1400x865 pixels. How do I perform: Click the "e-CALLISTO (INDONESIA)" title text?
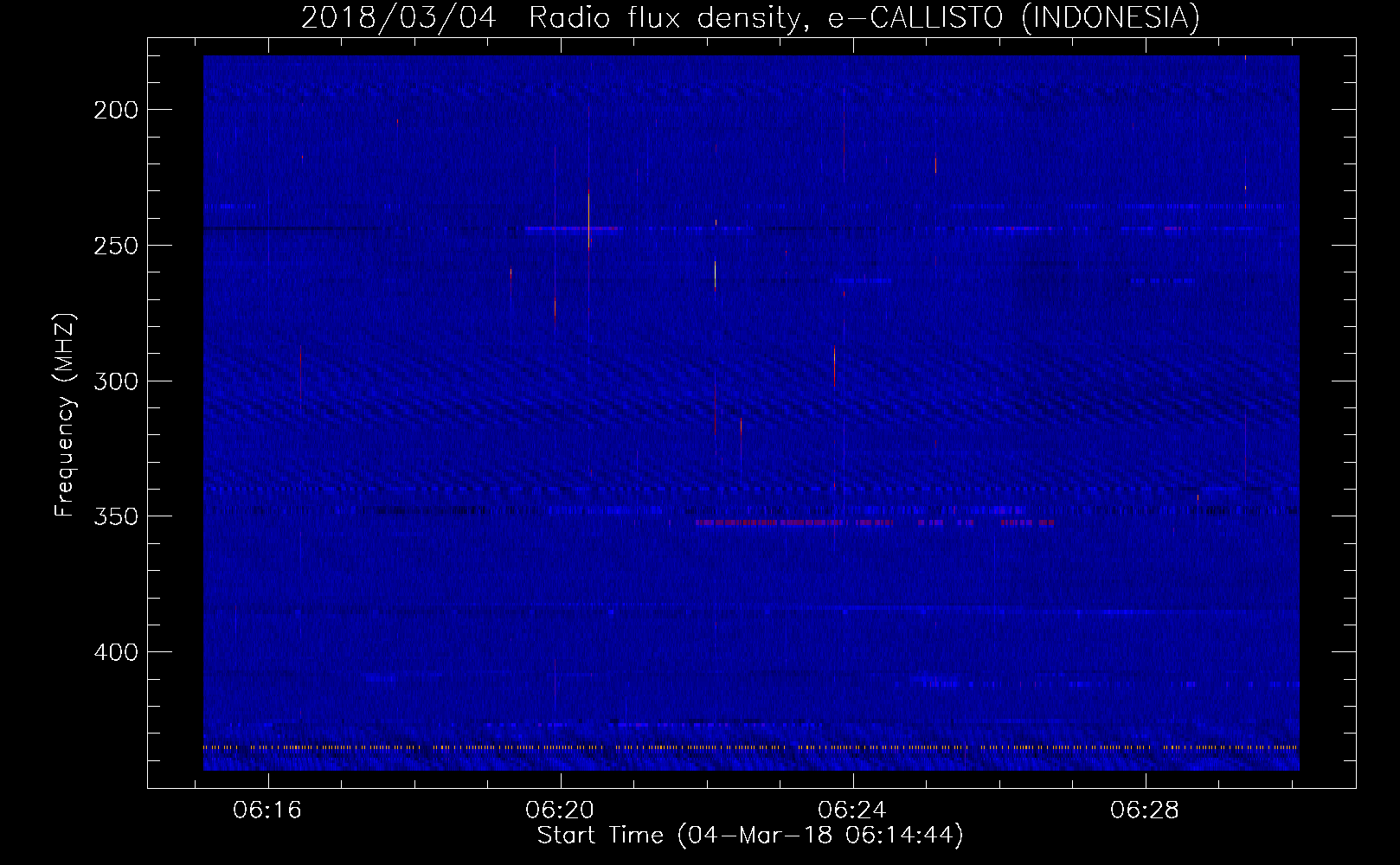(1013, 17)
